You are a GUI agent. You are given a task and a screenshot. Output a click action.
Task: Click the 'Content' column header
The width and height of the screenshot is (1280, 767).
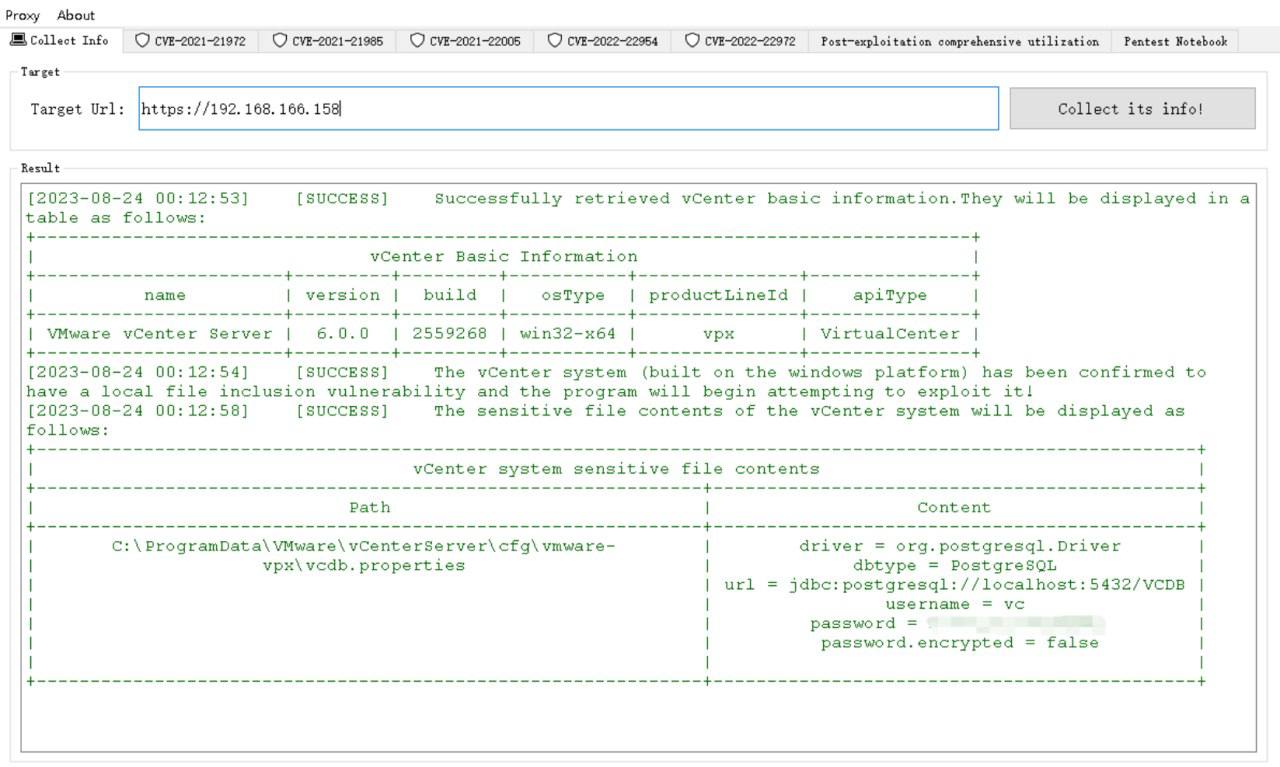(x=954, y=507)
